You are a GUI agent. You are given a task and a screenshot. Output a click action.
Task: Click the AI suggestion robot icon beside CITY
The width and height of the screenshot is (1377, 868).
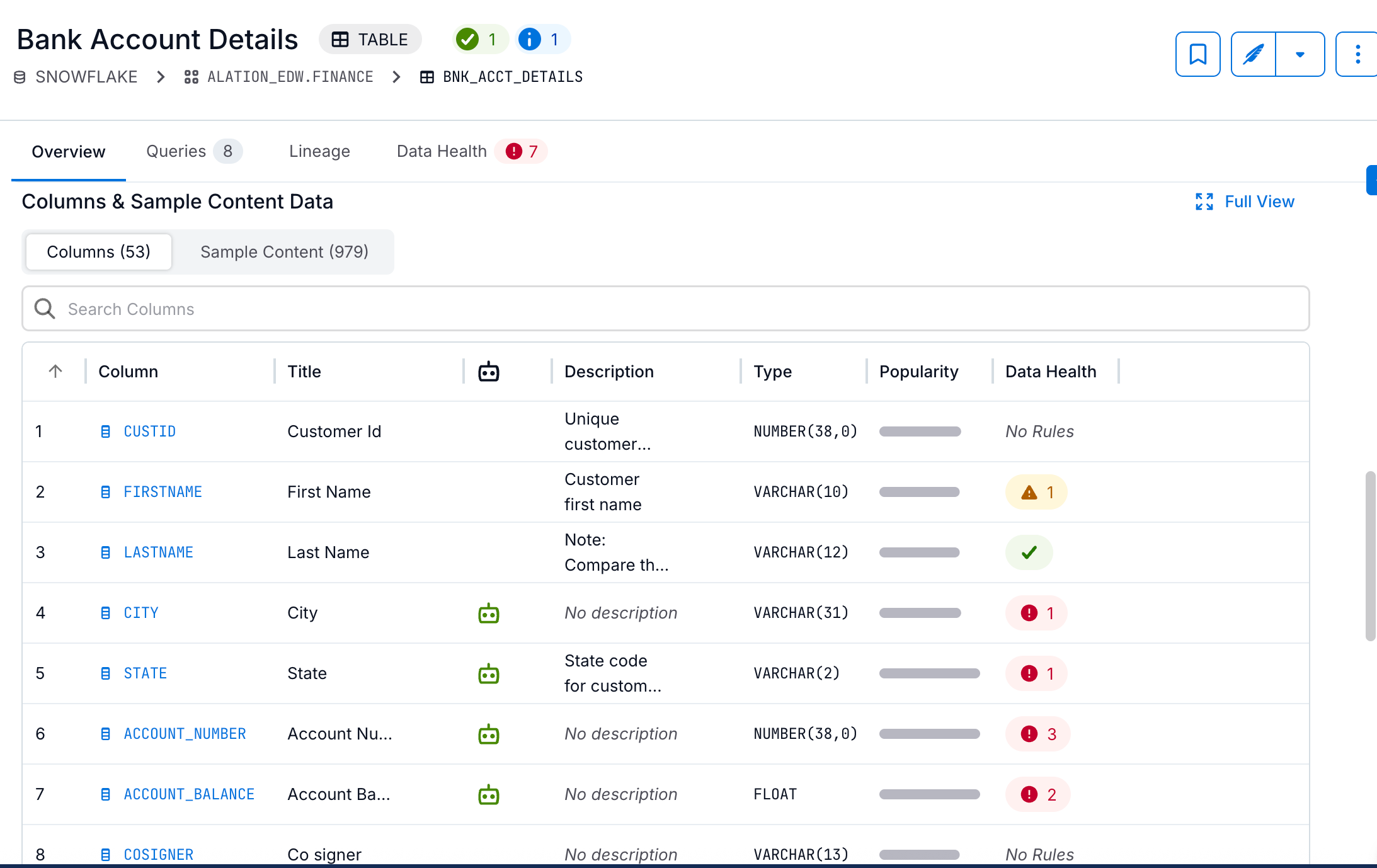pos(489,612)
